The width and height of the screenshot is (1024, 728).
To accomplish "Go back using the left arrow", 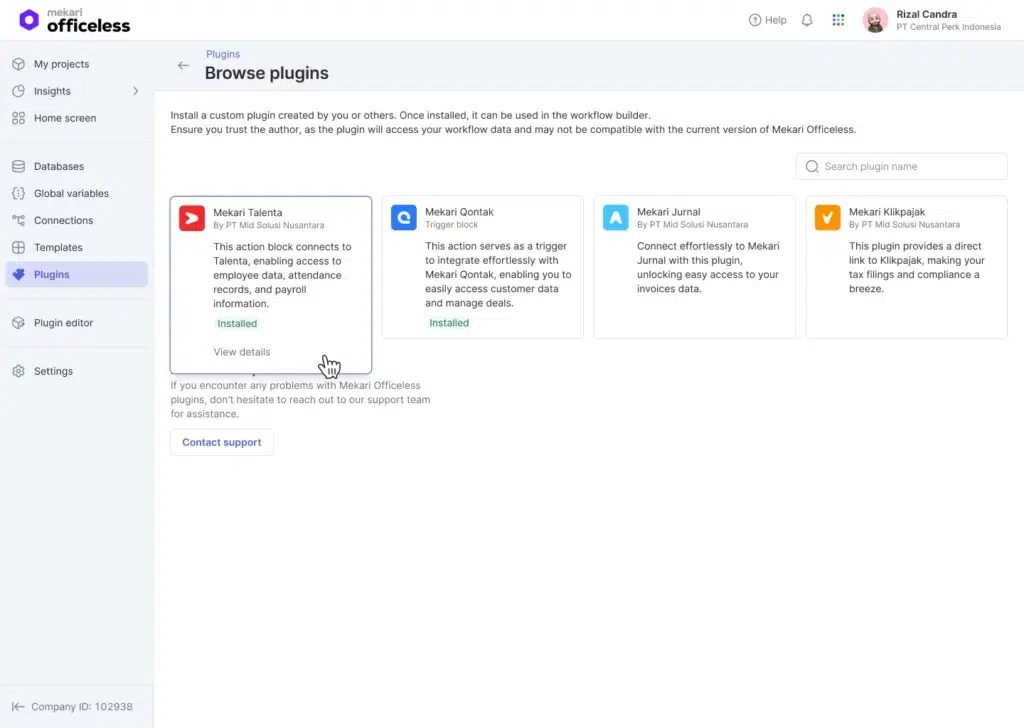I will pyautogui.click(x=183, y=65).
